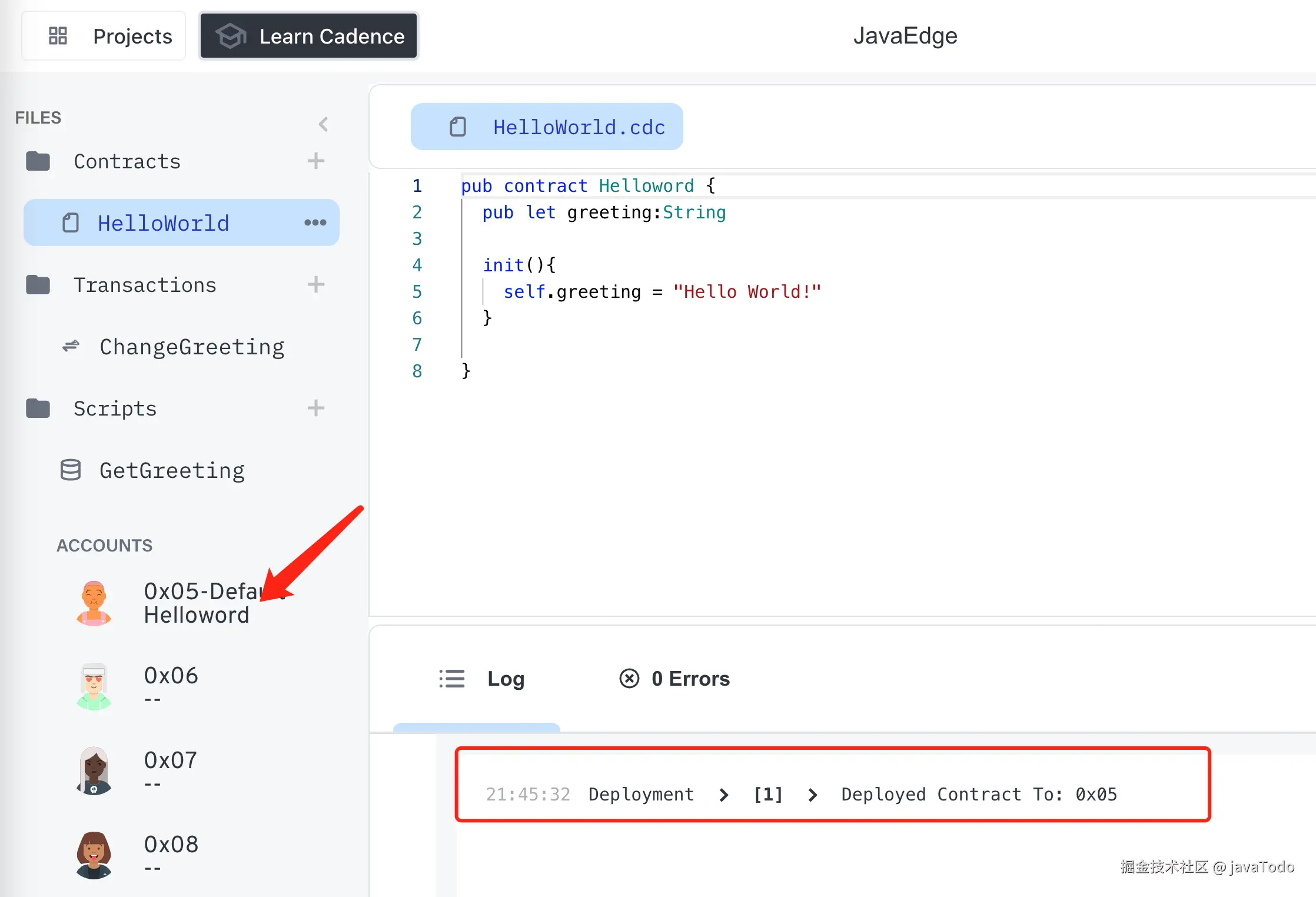
Task: Select the HelloWorld contract in sidebar
Action: [164, 223]
